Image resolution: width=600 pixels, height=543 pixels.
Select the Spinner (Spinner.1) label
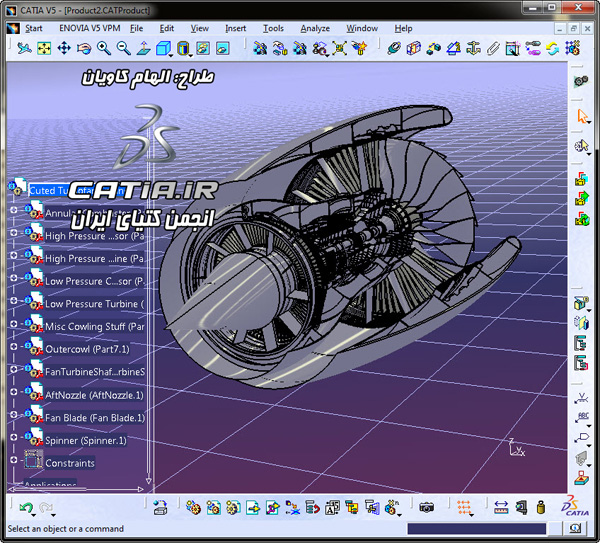86,440
